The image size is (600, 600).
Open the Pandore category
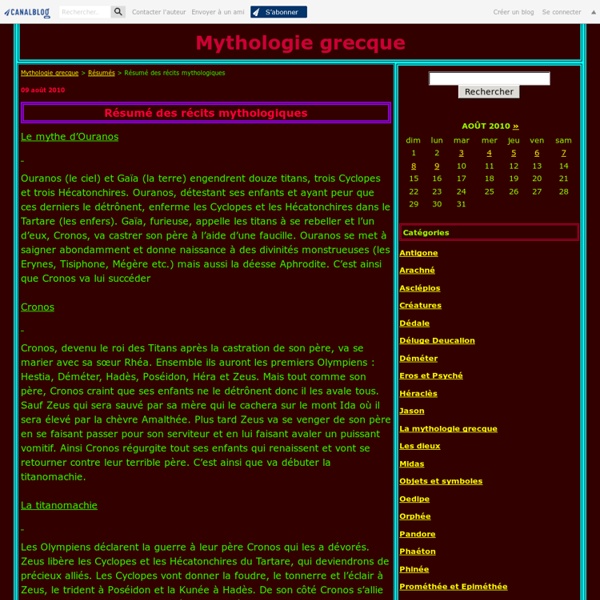[x=417, y=534]
